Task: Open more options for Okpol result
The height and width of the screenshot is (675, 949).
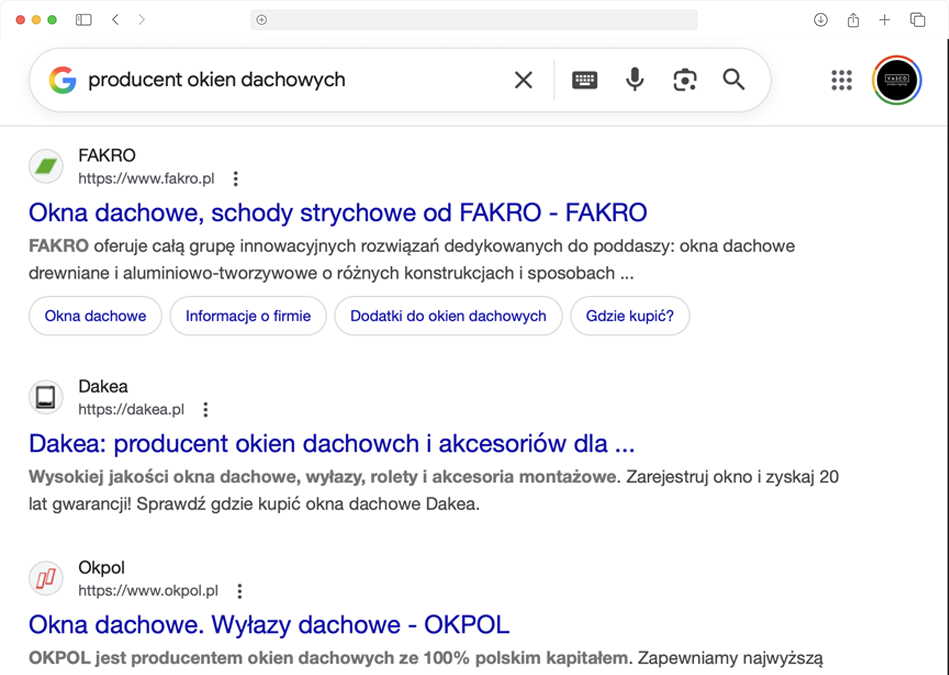Action: tap(240, 591)
